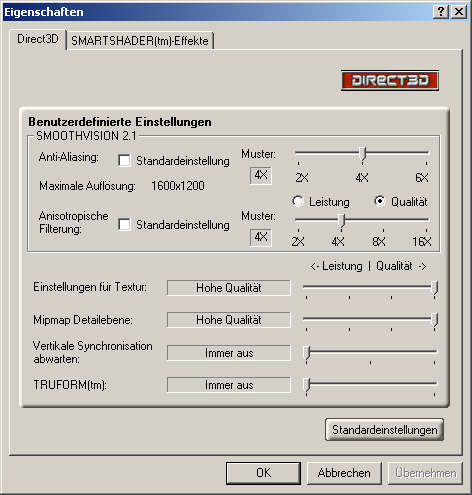
Task: Click the Anisotropic 4X value box
Action: tap(261, 237)
